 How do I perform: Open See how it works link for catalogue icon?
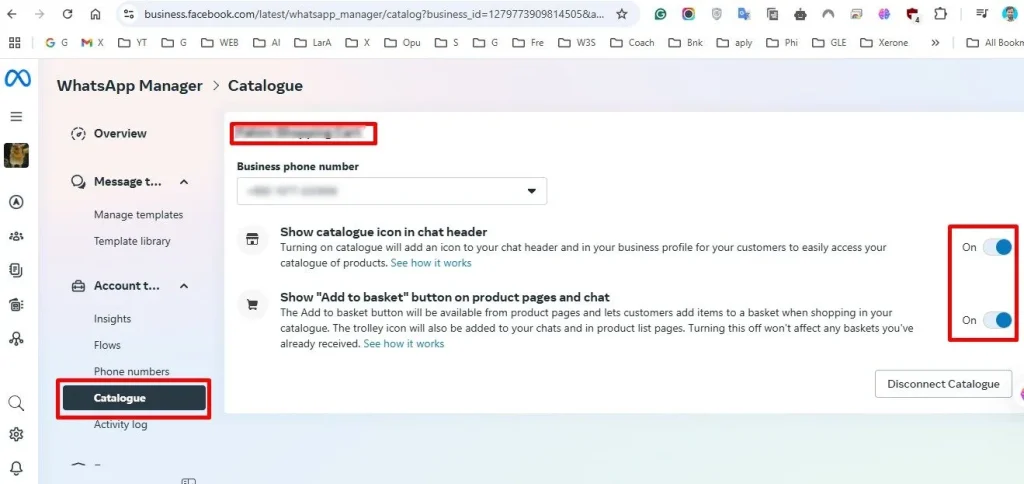[431, 263]
